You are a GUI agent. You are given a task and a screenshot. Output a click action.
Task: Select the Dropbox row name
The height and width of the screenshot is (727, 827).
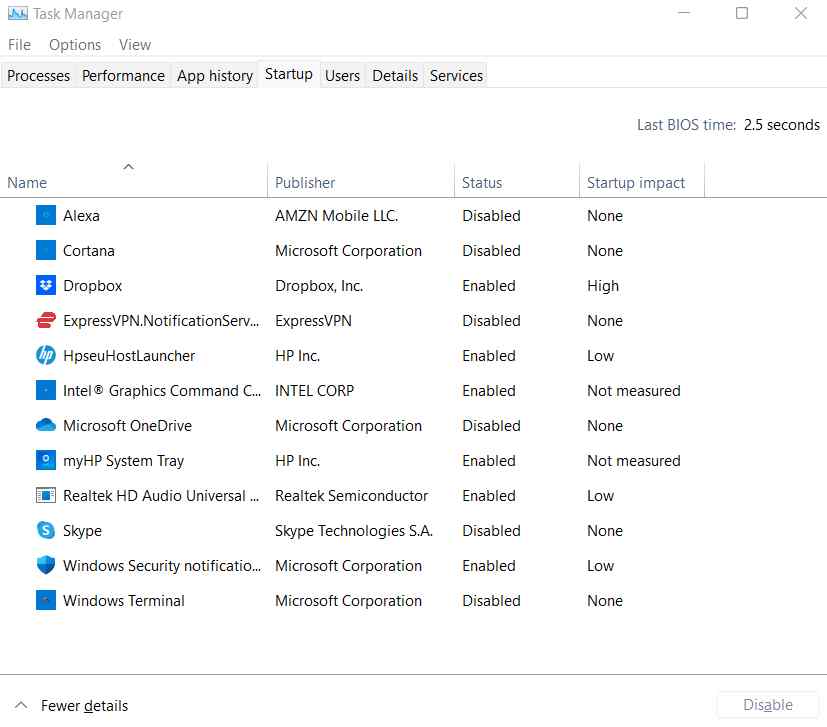(92, 285)
